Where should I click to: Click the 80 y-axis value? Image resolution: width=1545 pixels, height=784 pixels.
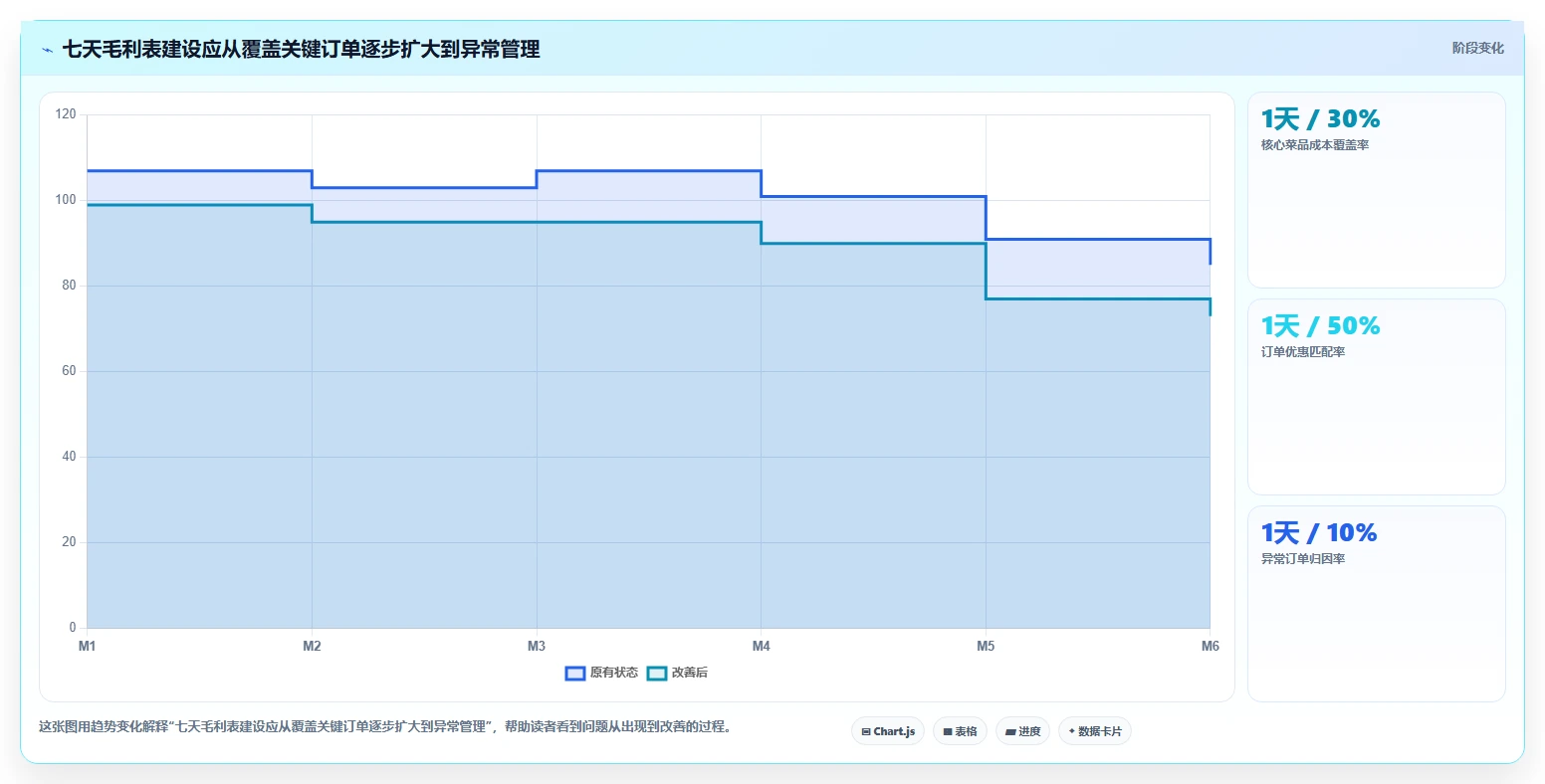pos(69,286)
